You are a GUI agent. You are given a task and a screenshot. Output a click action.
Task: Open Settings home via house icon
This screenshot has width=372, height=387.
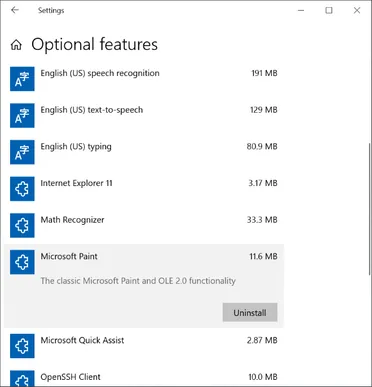click(16, 45)
